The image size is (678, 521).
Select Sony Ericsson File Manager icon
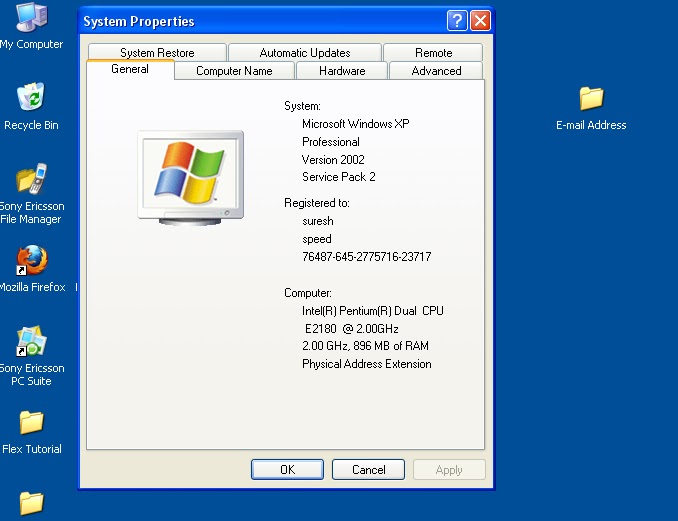(x=32, y=178)
